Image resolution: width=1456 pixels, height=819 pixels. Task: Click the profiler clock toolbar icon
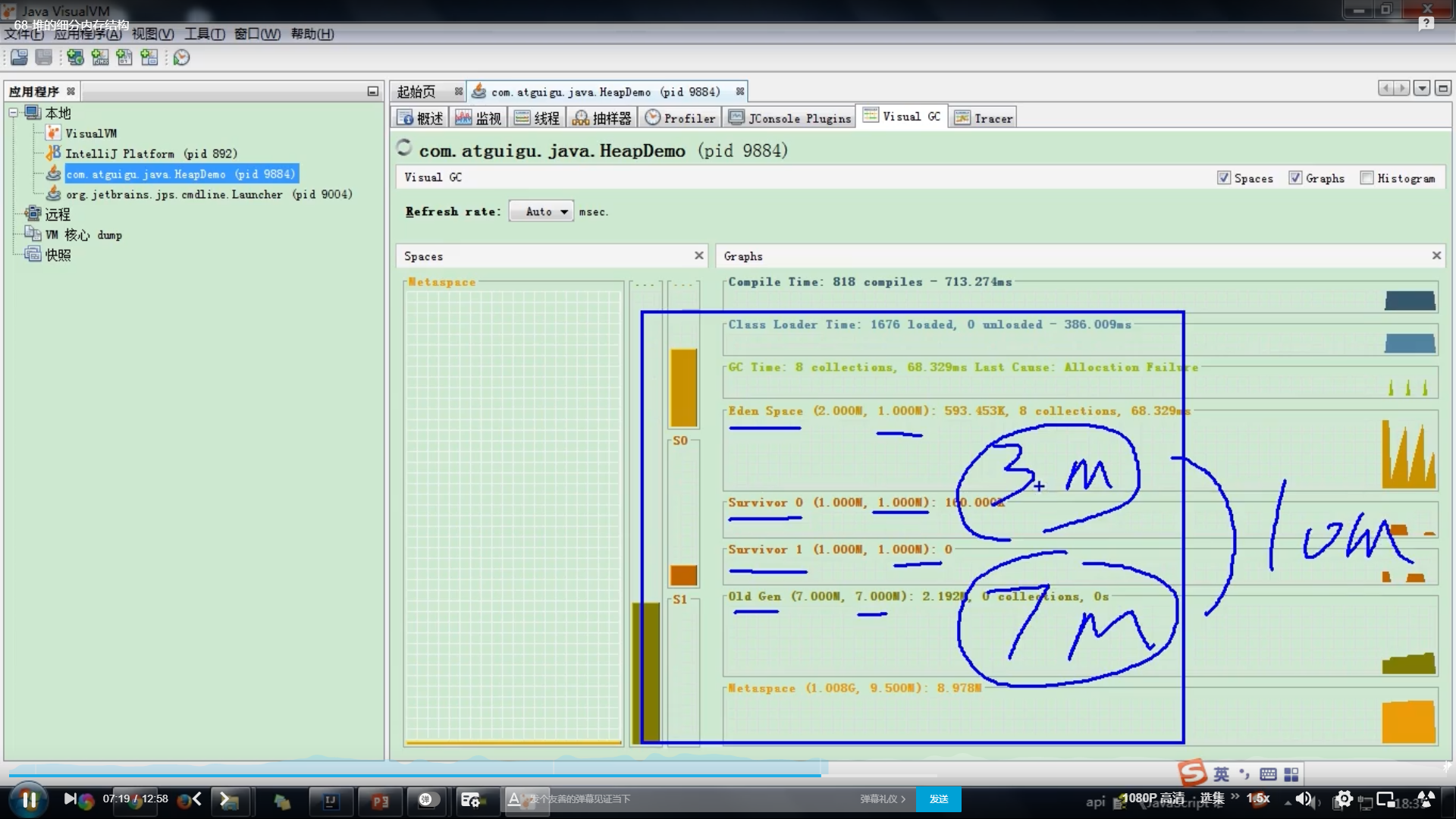tap(181, 58)
